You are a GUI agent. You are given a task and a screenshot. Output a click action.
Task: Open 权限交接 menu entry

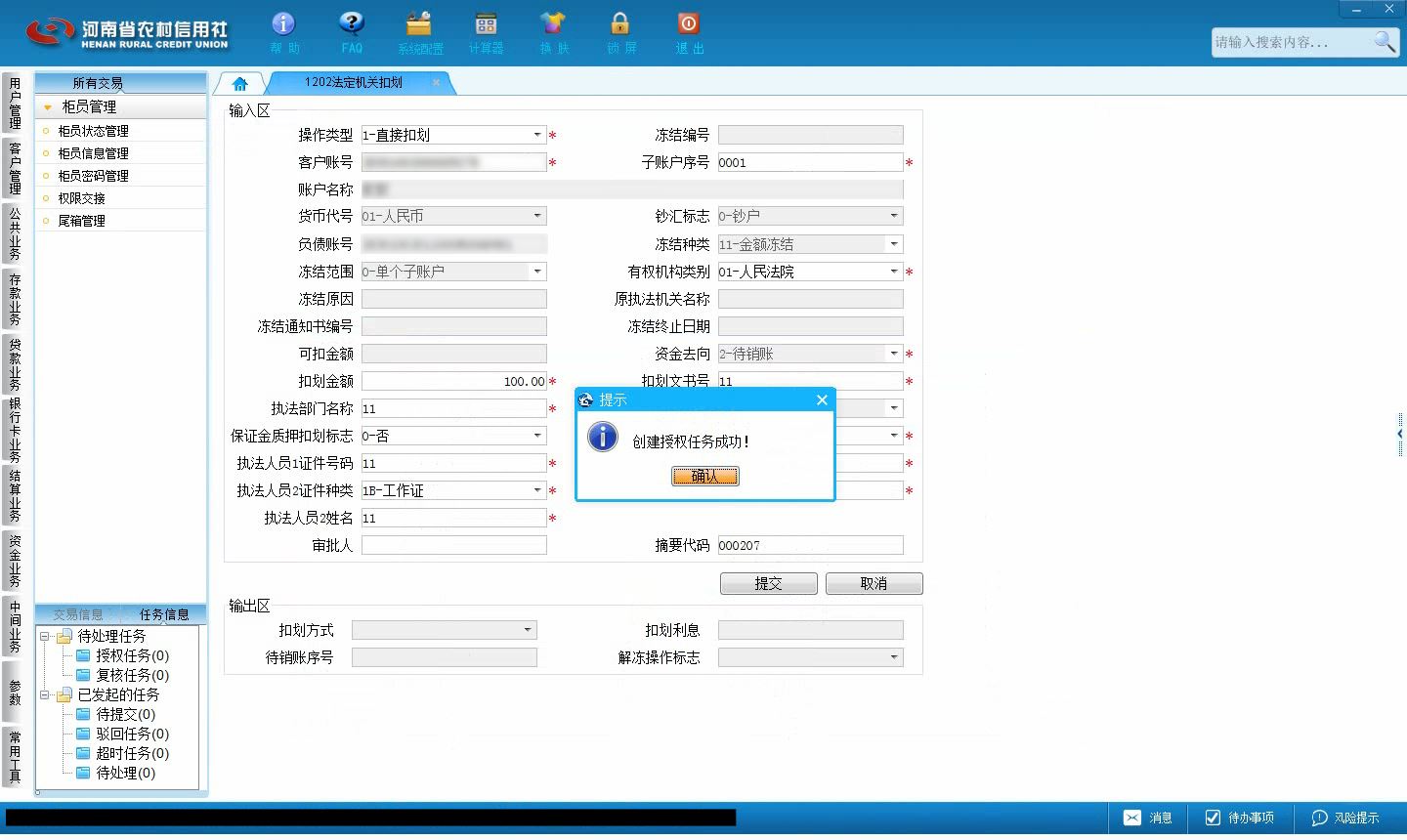(x=120, y=198)
